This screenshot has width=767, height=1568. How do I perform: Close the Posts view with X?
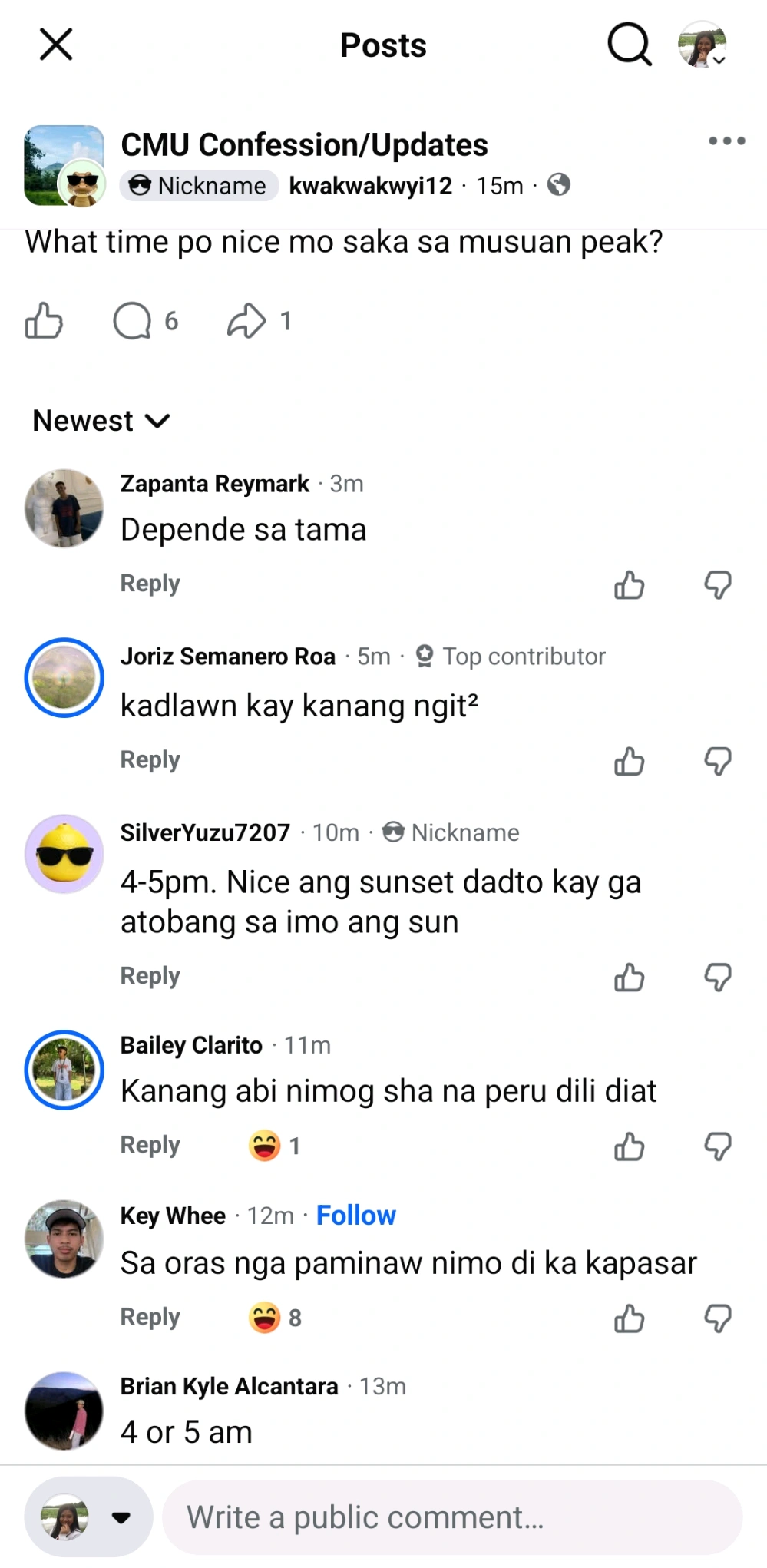(x=56, y=45)
